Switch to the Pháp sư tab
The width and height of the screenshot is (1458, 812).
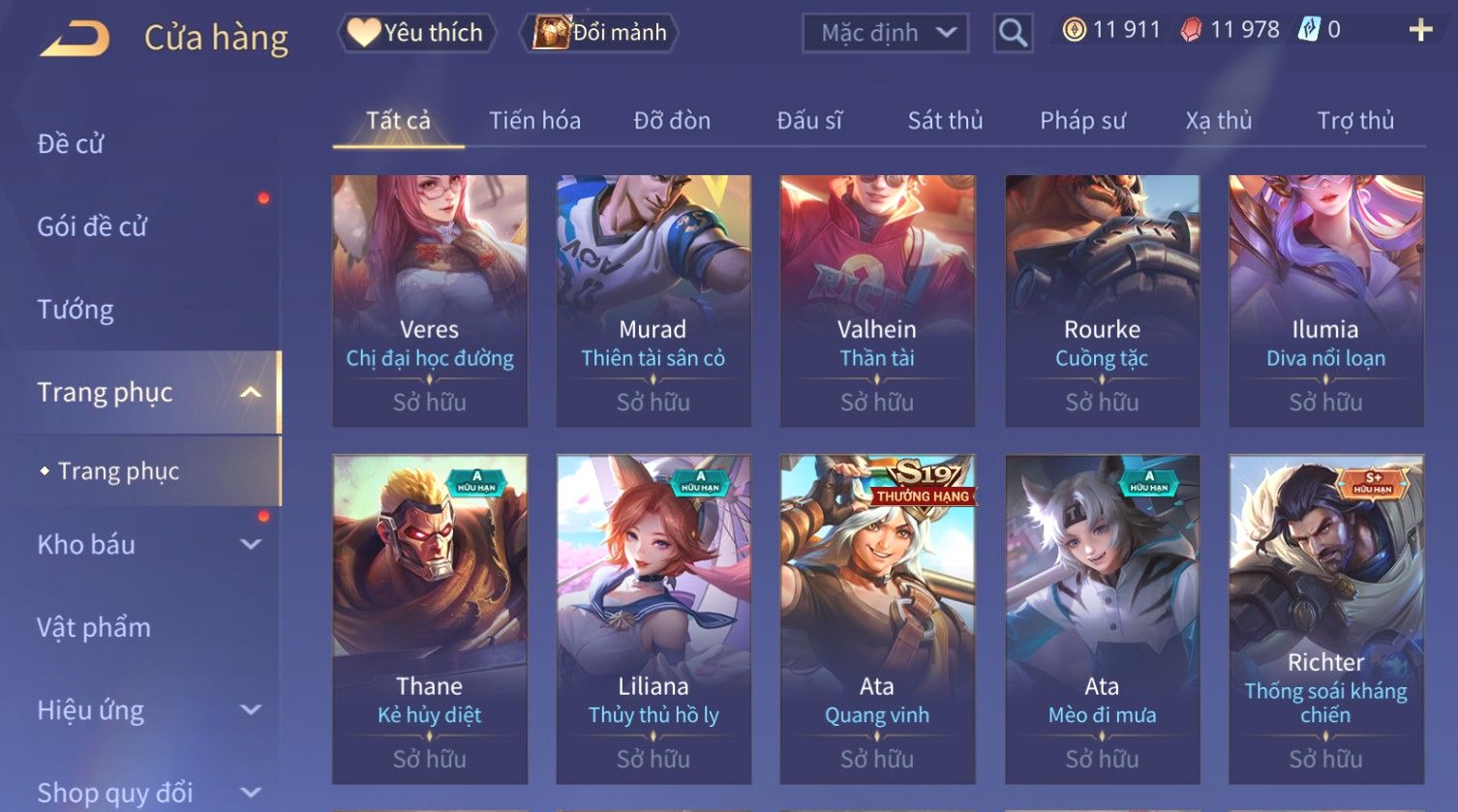(x=1082, y=120)
